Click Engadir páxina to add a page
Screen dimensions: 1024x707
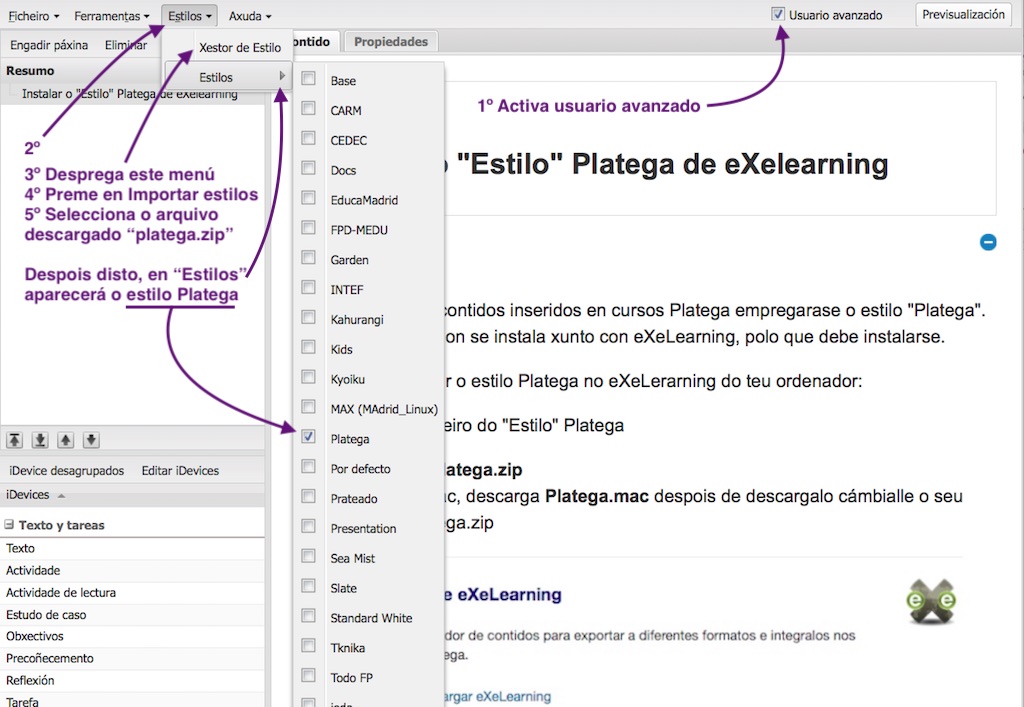click(x=47, y=45)
